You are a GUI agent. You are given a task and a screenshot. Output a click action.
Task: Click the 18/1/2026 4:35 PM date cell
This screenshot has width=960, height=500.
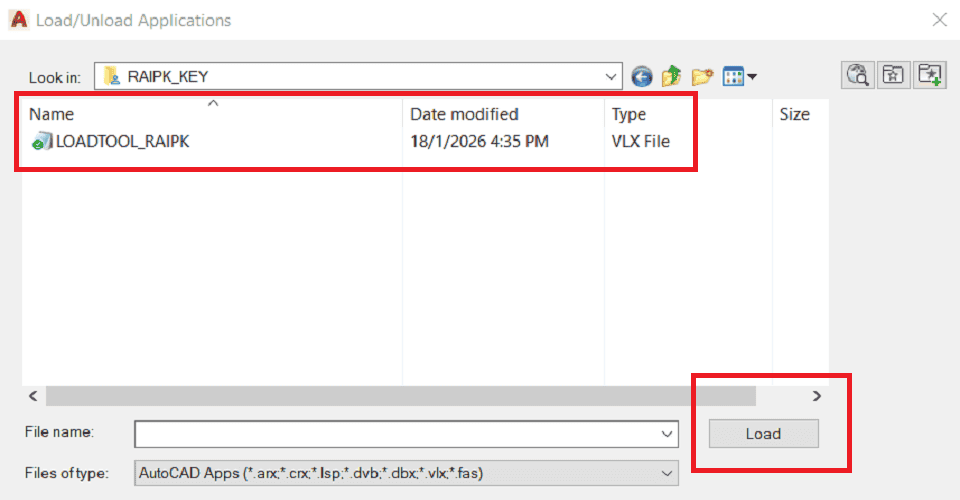click(x=479, y=141)
